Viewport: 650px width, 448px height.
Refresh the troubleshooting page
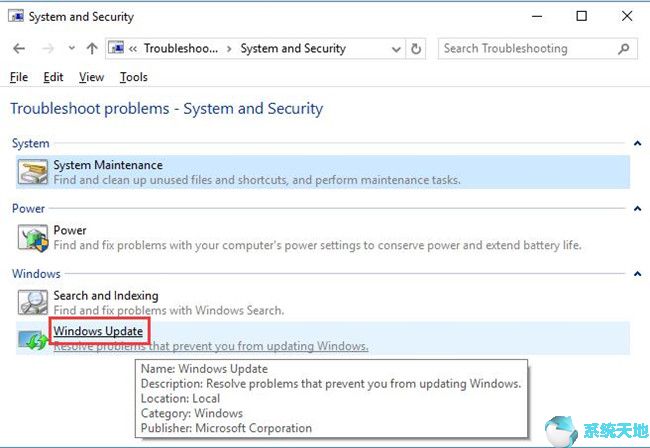(417, 49)
